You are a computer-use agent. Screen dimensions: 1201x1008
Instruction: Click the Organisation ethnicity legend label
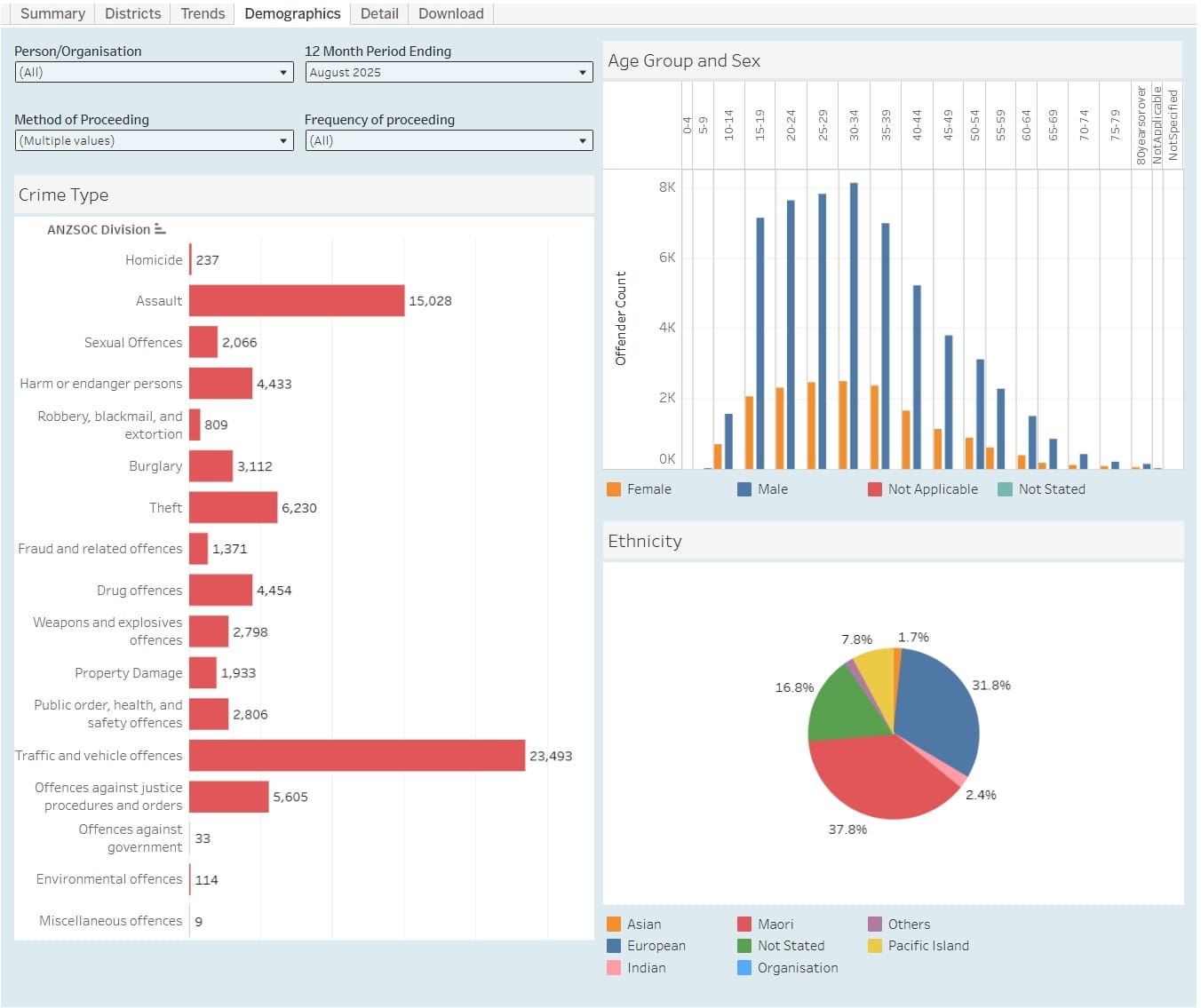[x=797, y=968]
